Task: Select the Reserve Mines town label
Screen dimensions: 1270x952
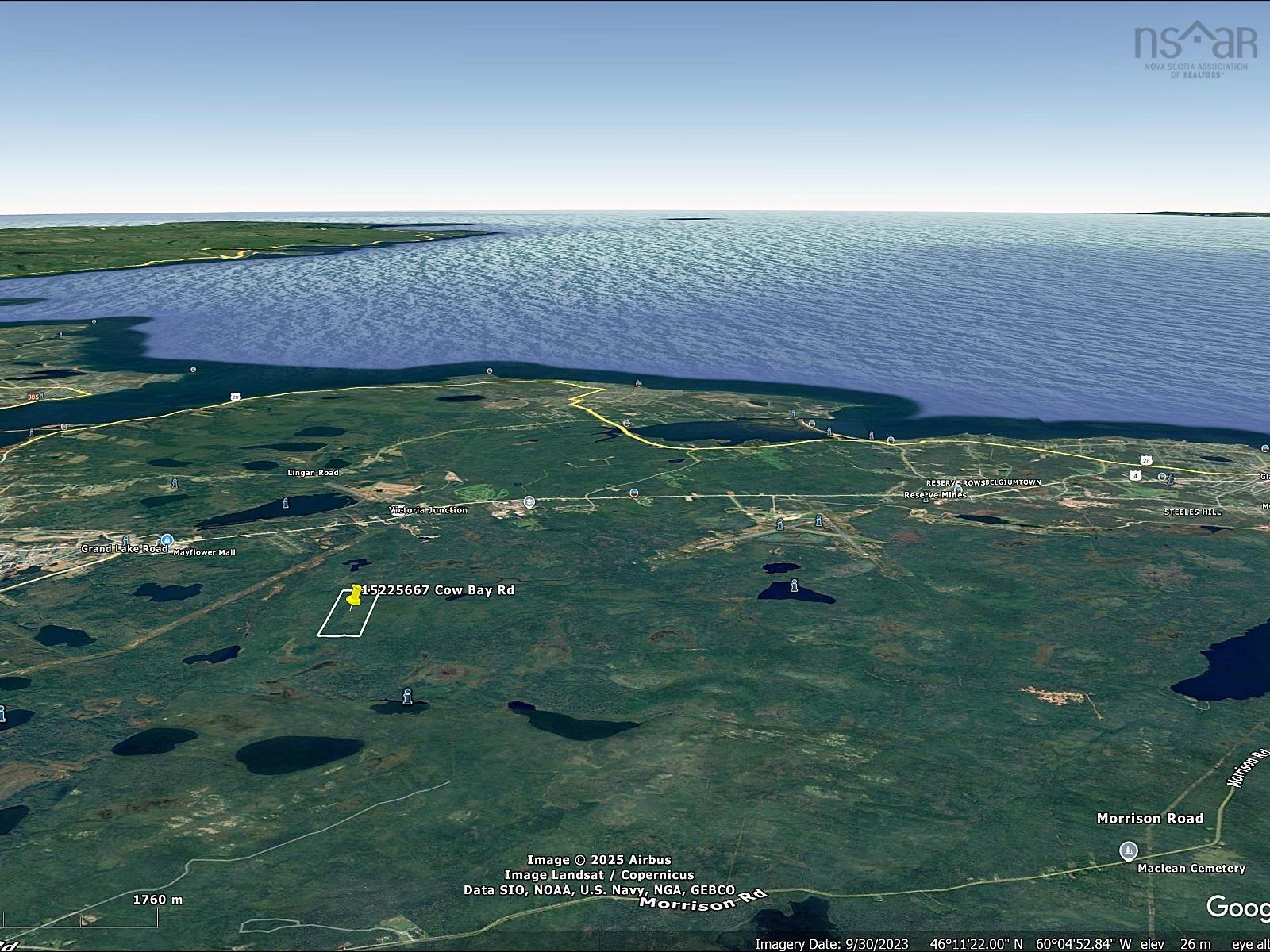Action: [934, 494]
